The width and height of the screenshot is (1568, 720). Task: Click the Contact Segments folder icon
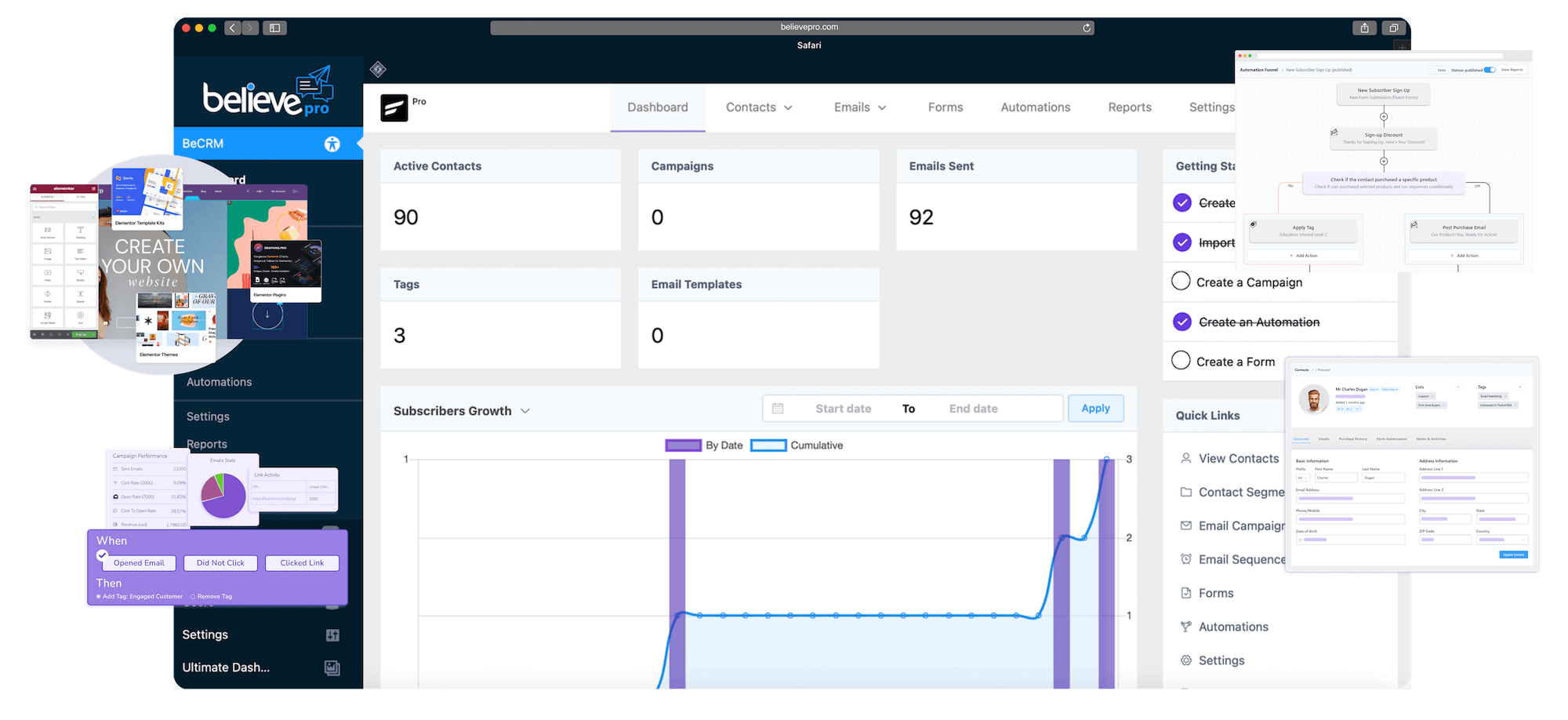pos(1185,492)
